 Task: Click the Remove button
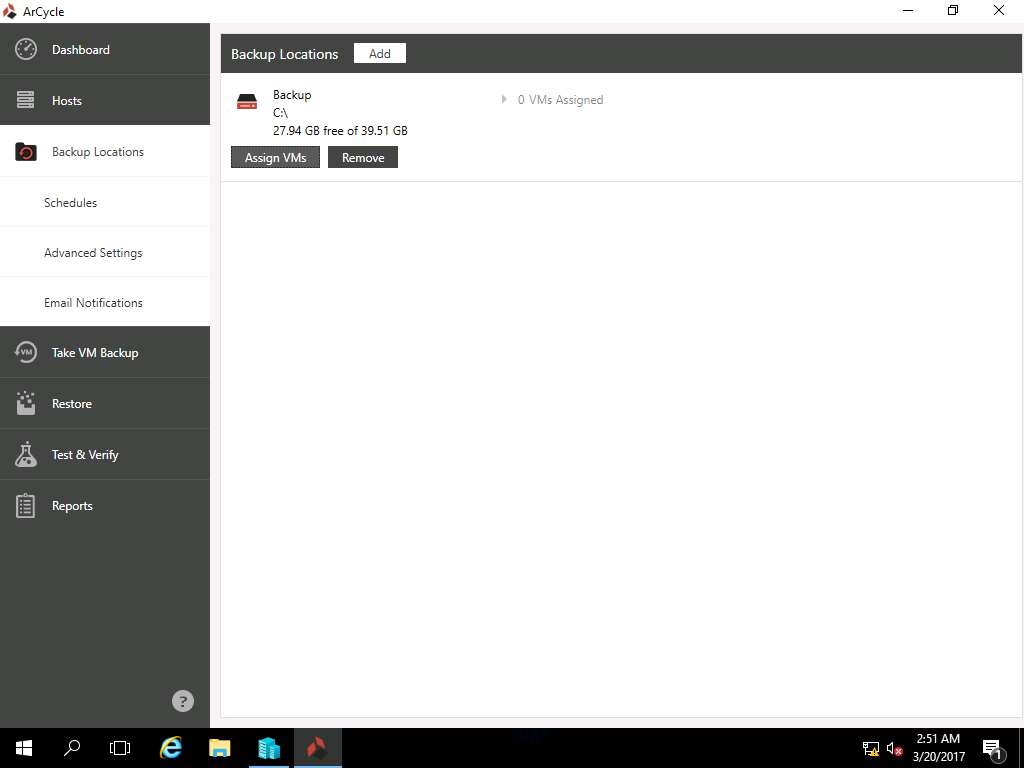click(362, 157)
